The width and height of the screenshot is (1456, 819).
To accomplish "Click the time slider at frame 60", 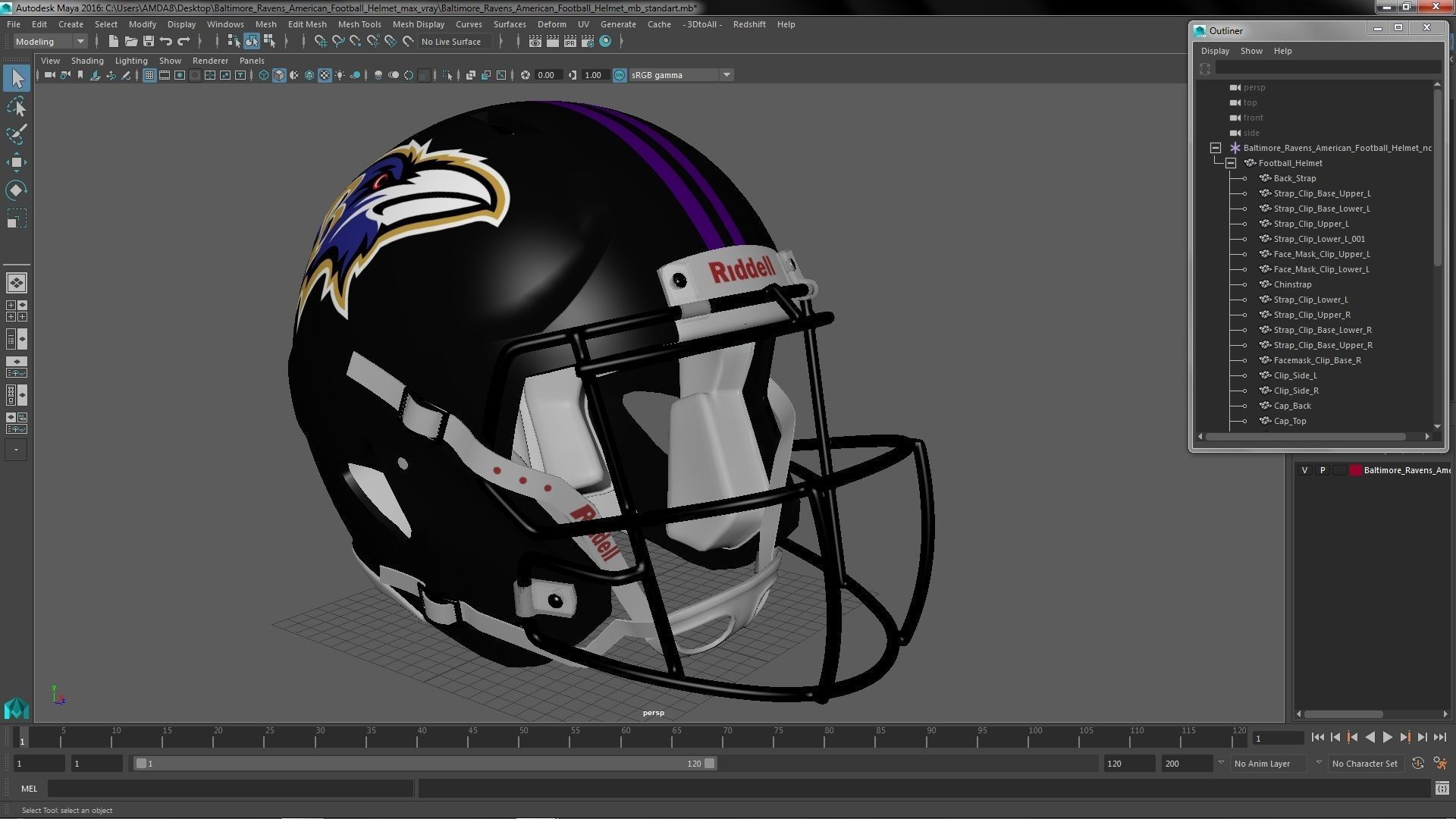I will coord(626,736).
